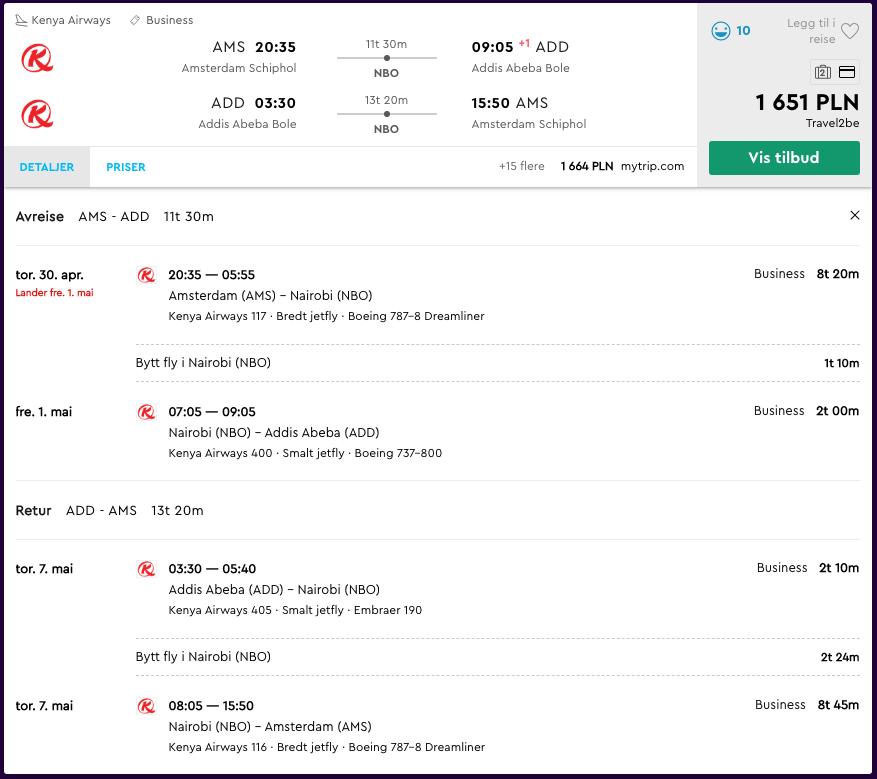Click Kenya Airways 117 Boeing 787-8 details
The width and height of the screenshot is (877, 779).
(326, 316)
